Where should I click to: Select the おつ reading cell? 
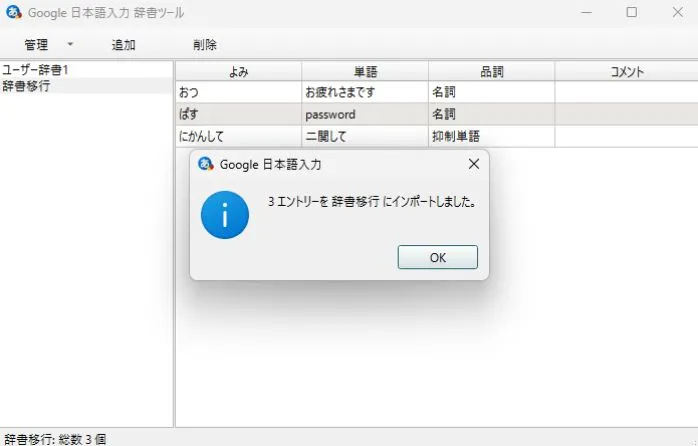239,92
